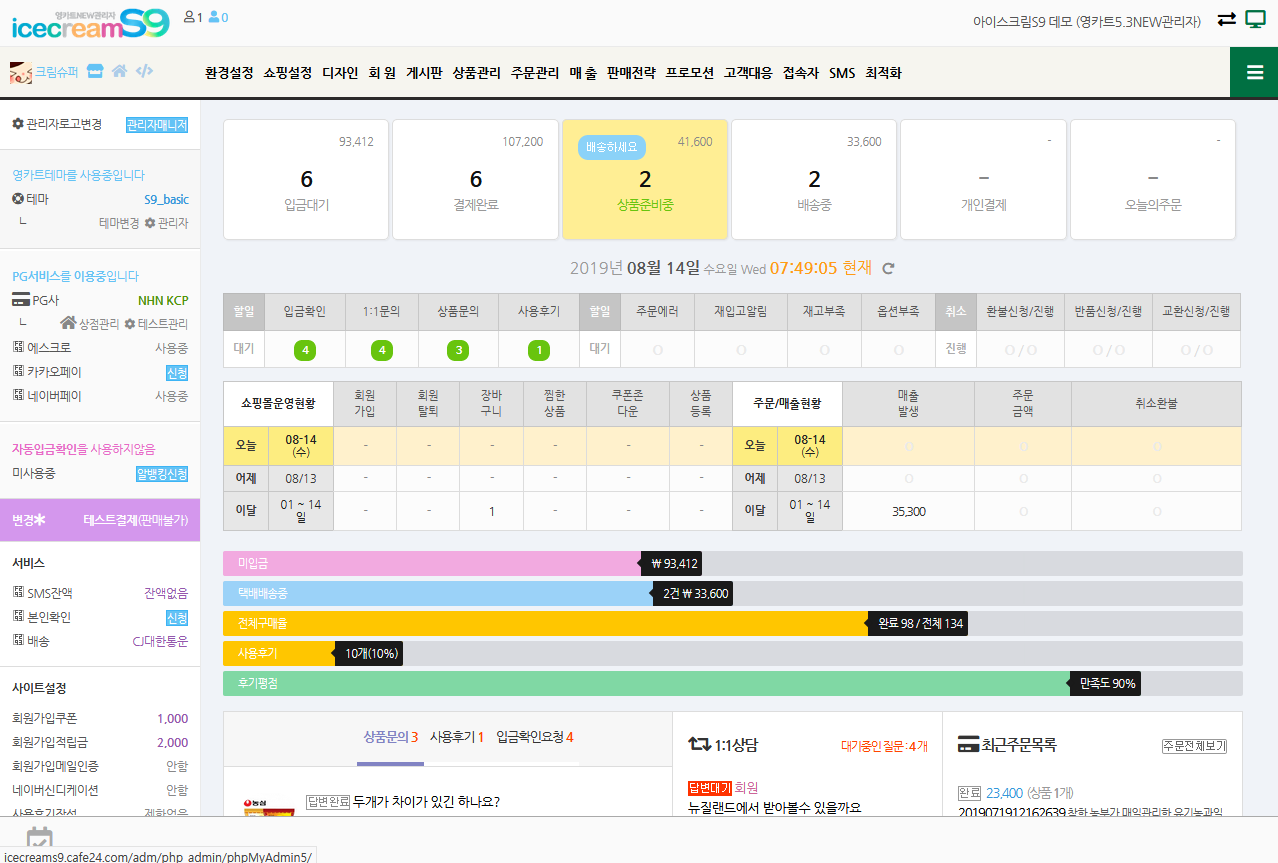Select the 입금확인요청 tab
The image size is (1278, 863).
point(534,737)
